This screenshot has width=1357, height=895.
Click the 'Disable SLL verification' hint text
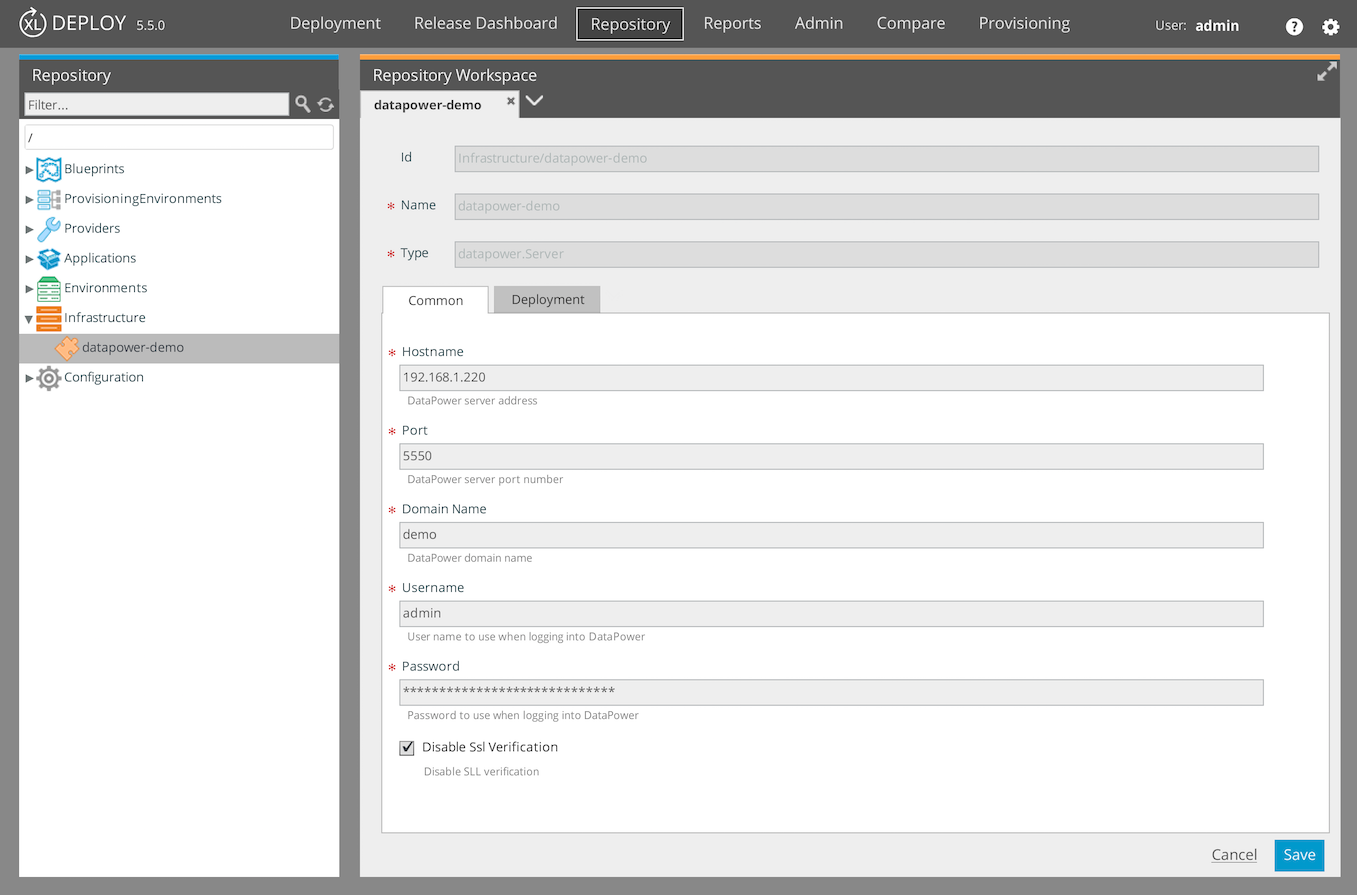[x=481, y=772]
